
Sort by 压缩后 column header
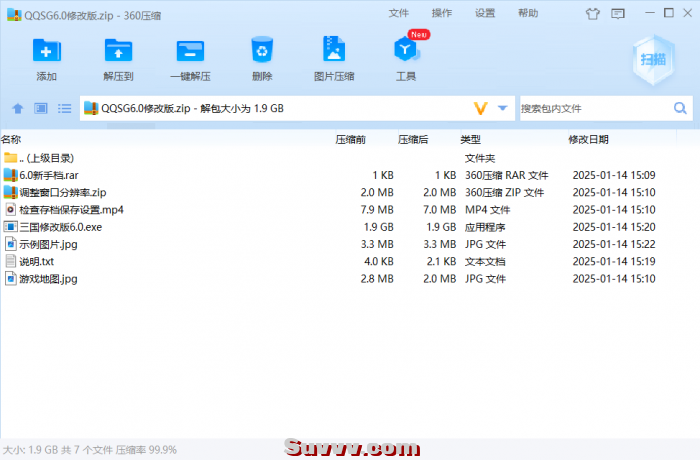tap(413, 140)
